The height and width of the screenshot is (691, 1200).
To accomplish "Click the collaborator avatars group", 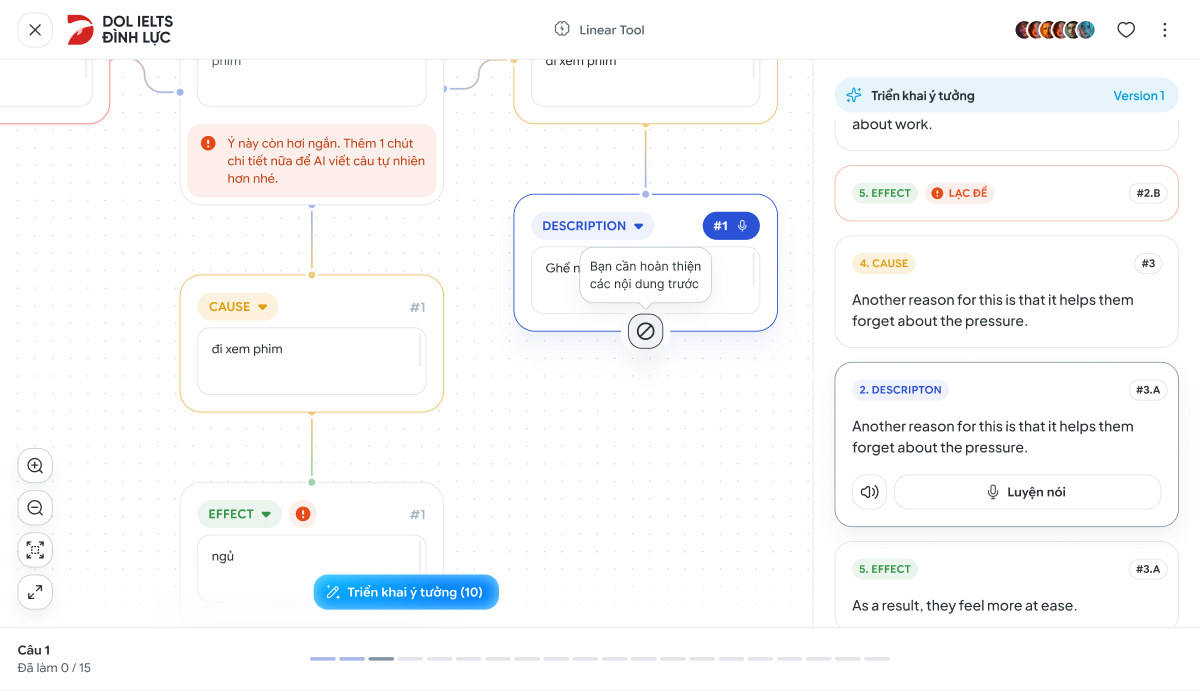I will 1055,30.
